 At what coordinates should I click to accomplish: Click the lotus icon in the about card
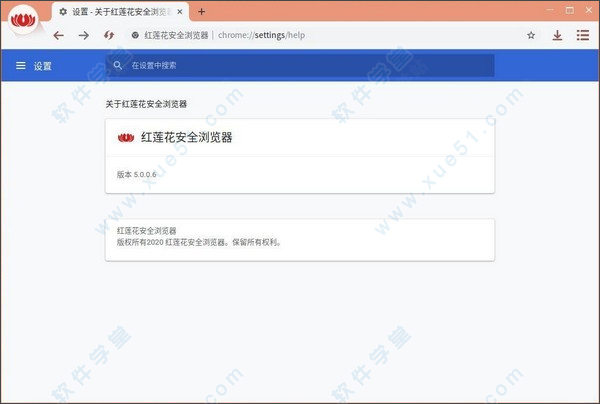126,138
